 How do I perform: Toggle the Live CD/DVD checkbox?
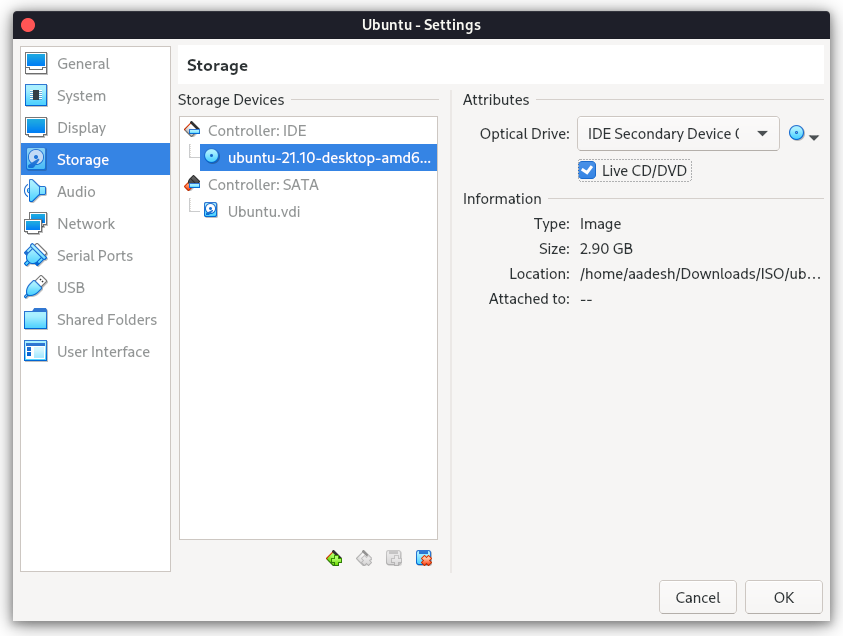pyautogui.click(x=587, y=171)
